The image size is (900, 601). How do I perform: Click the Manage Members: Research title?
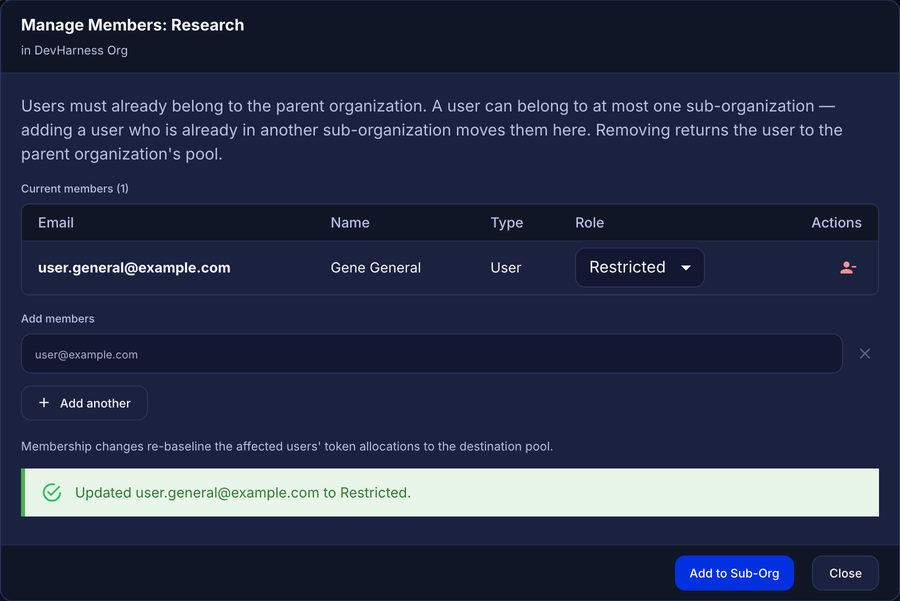[x=133, y=25]
